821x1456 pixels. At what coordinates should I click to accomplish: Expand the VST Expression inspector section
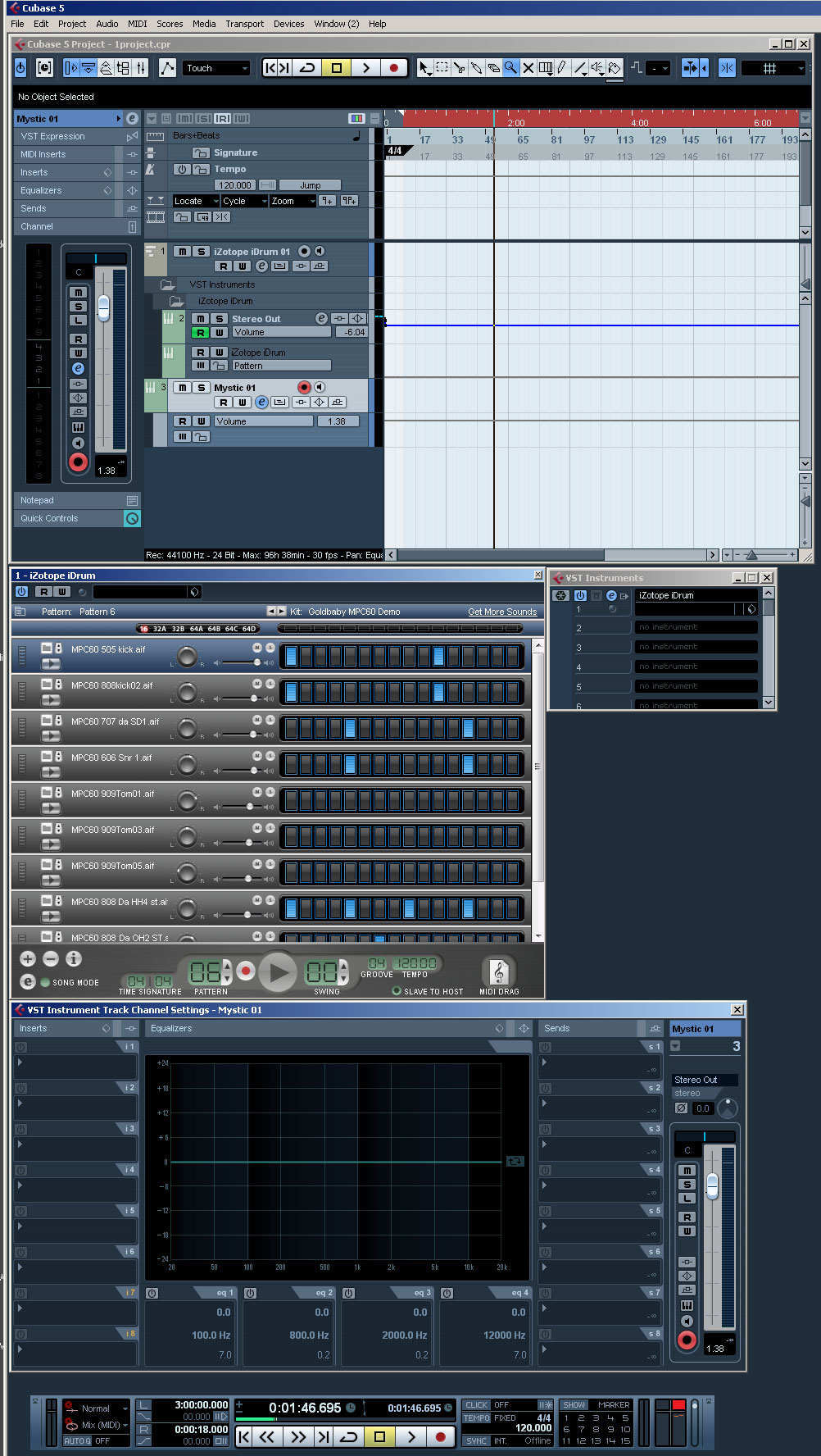[x=77, y=136]
